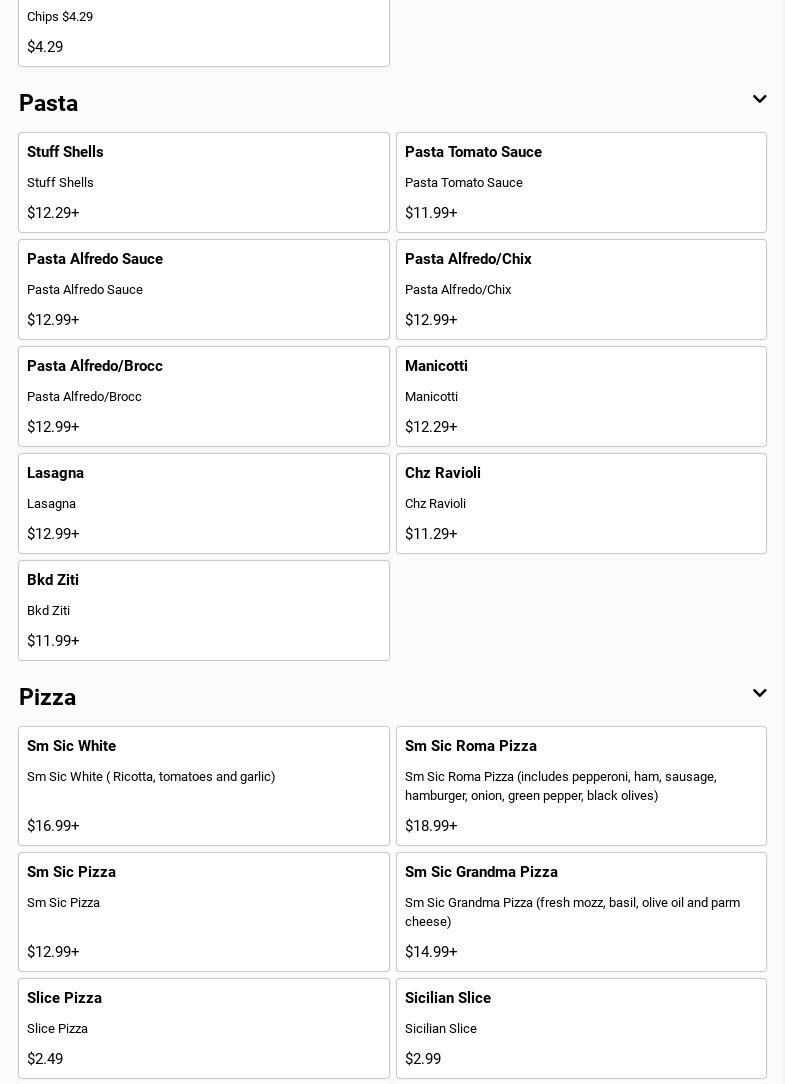
Task: Click the Chips $4.29 item card
Action: [203, 32]
